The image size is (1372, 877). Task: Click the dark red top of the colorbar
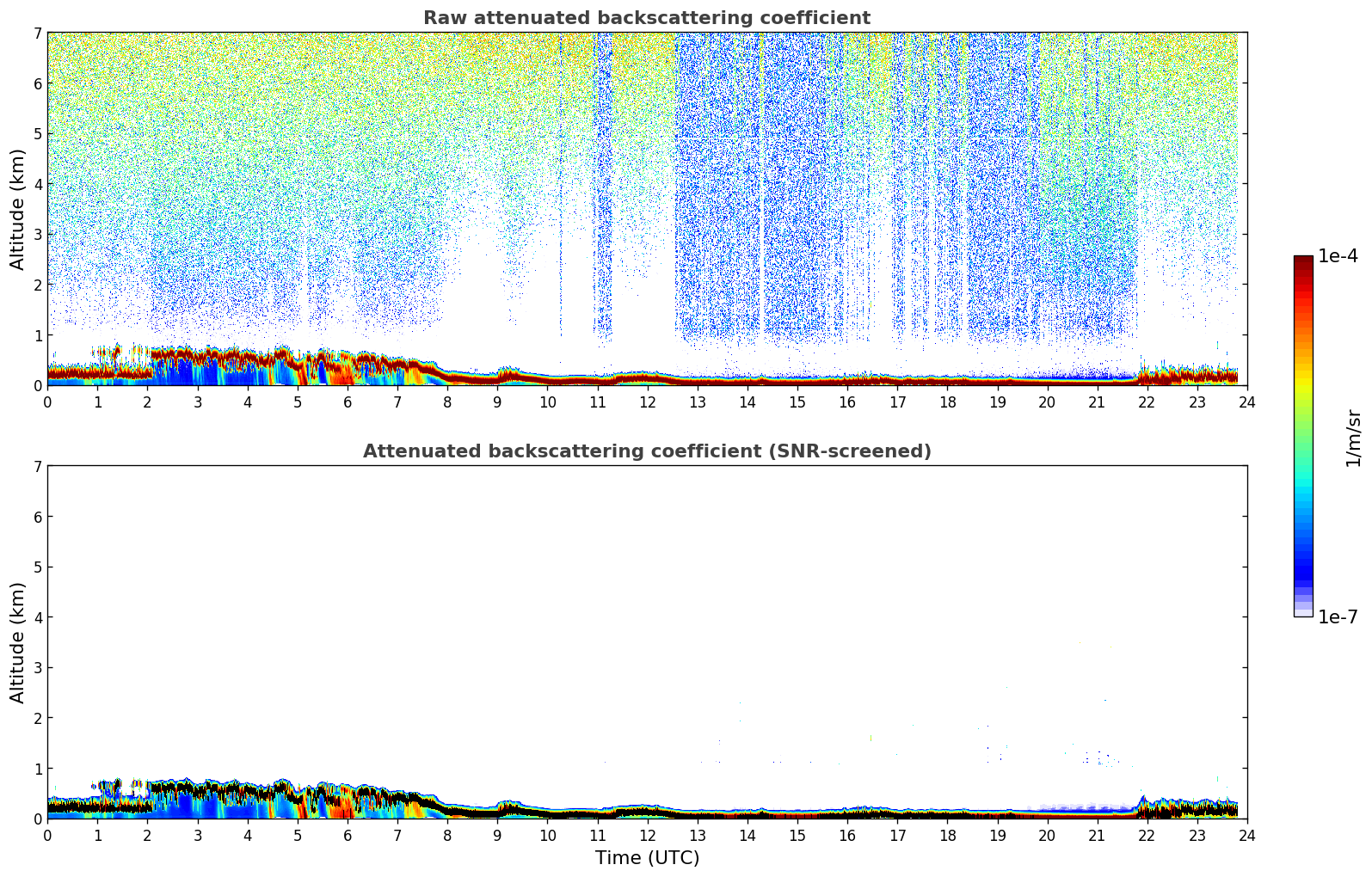coord(1303,261)
